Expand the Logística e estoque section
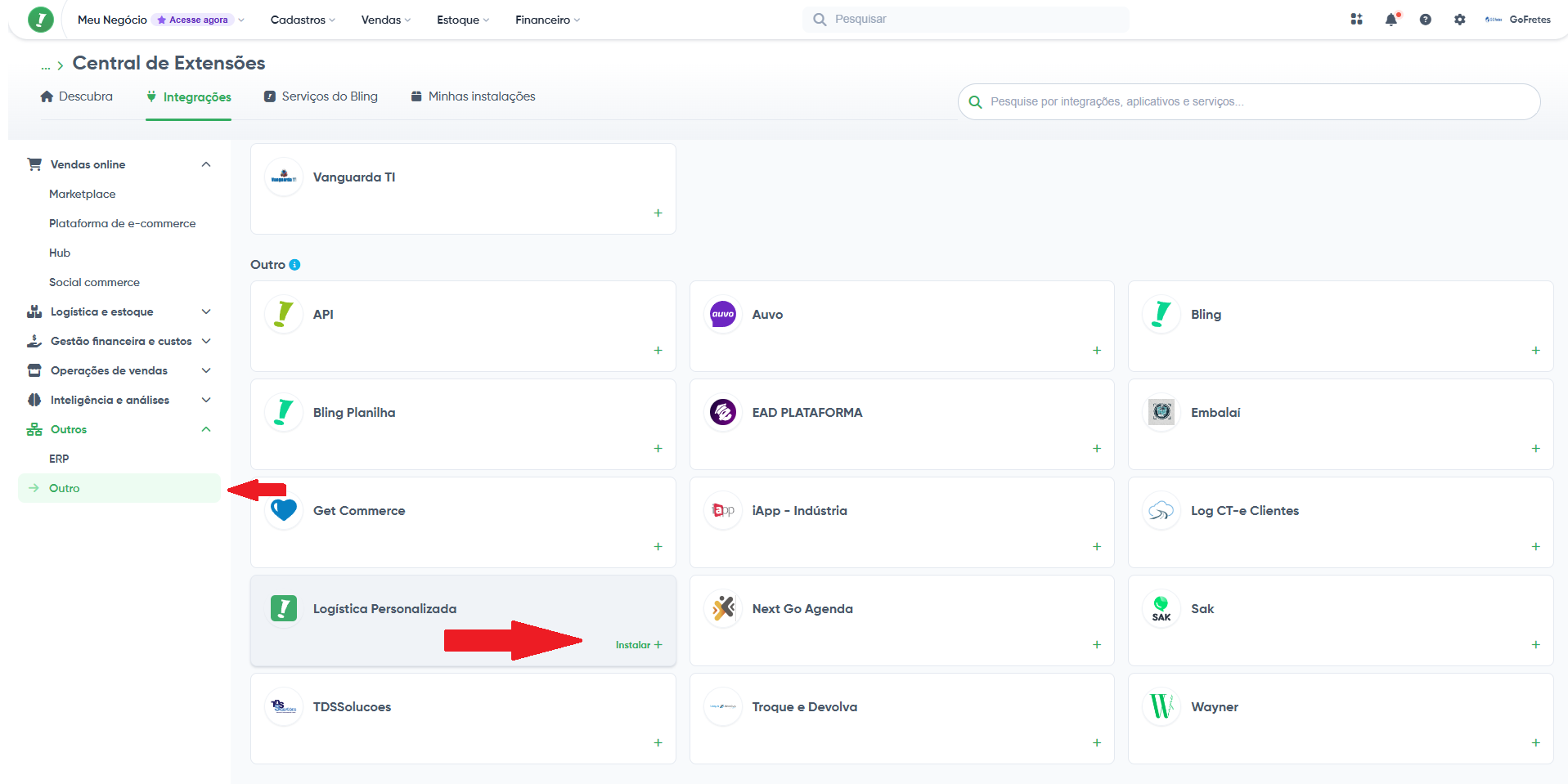 (x=206, y=311)
